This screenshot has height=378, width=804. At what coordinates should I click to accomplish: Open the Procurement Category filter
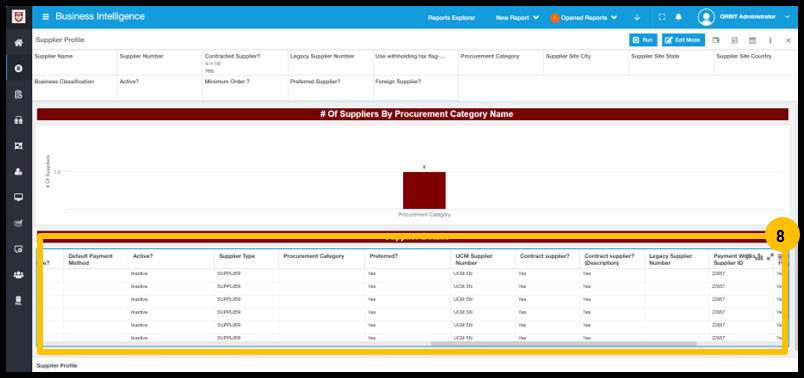tap(501, 63)
